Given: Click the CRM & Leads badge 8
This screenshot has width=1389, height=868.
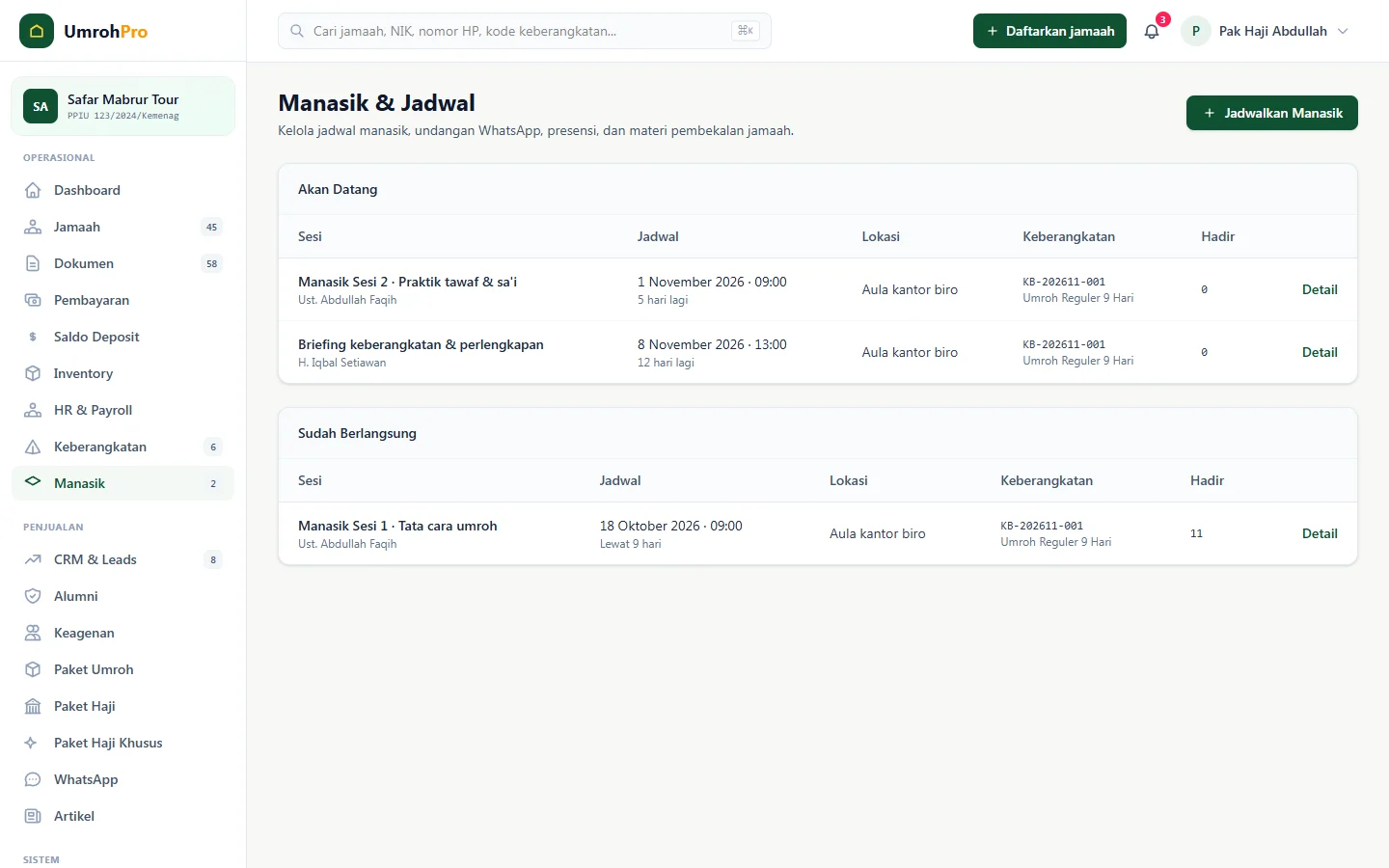Looking at the screenshot, I should click(x=213, y=559).
